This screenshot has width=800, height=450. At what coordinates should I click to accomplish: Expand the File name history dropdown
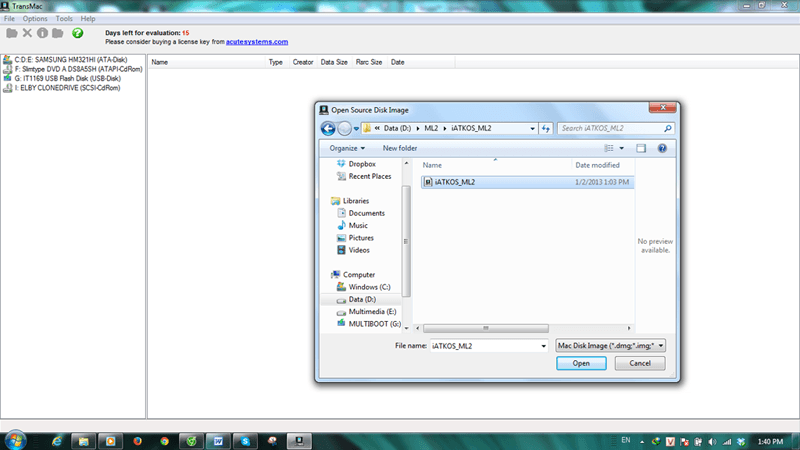pos(543,346)
